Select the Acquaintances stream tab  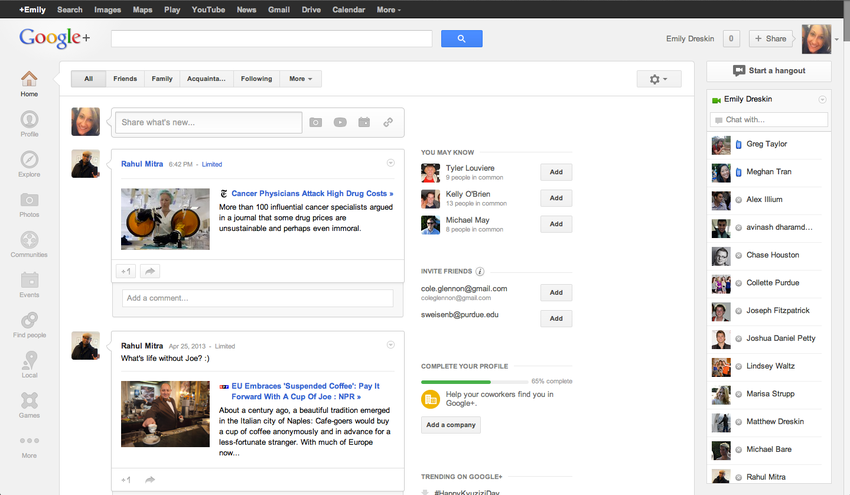click(207, 79)
